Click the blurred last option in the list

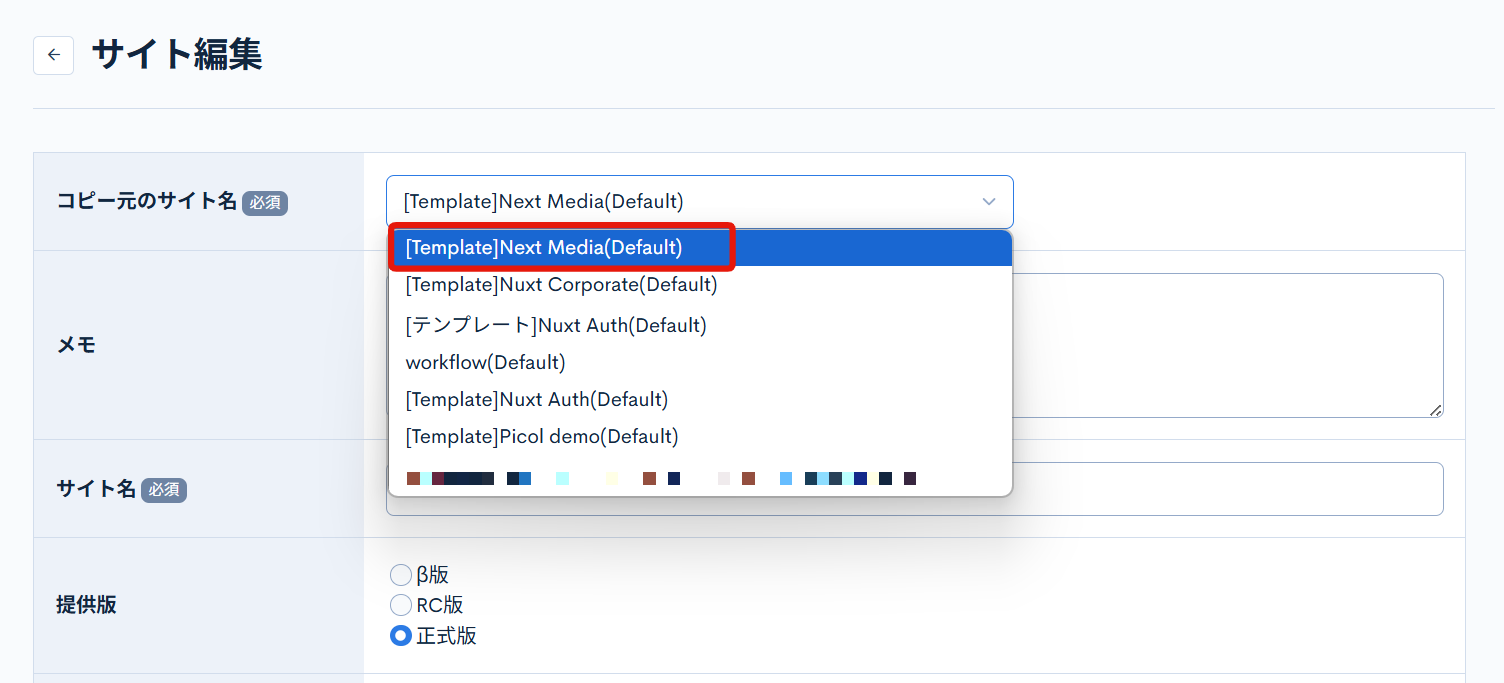click(x=660, y=479)
